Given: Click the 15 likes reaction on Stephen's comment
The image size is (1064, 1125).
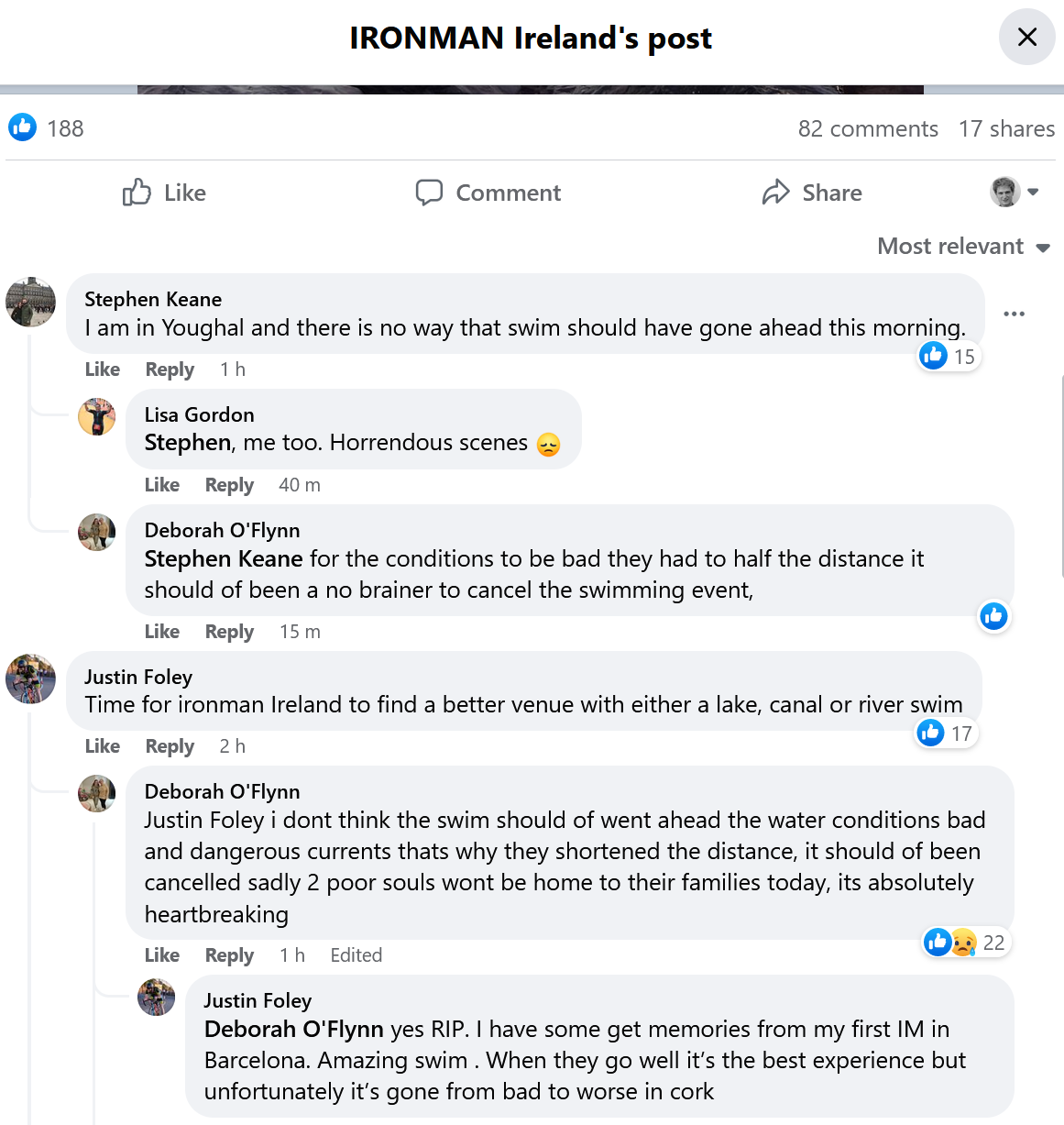Looking at the screenshot, I should pyautogui.click(x=949, y=356).
